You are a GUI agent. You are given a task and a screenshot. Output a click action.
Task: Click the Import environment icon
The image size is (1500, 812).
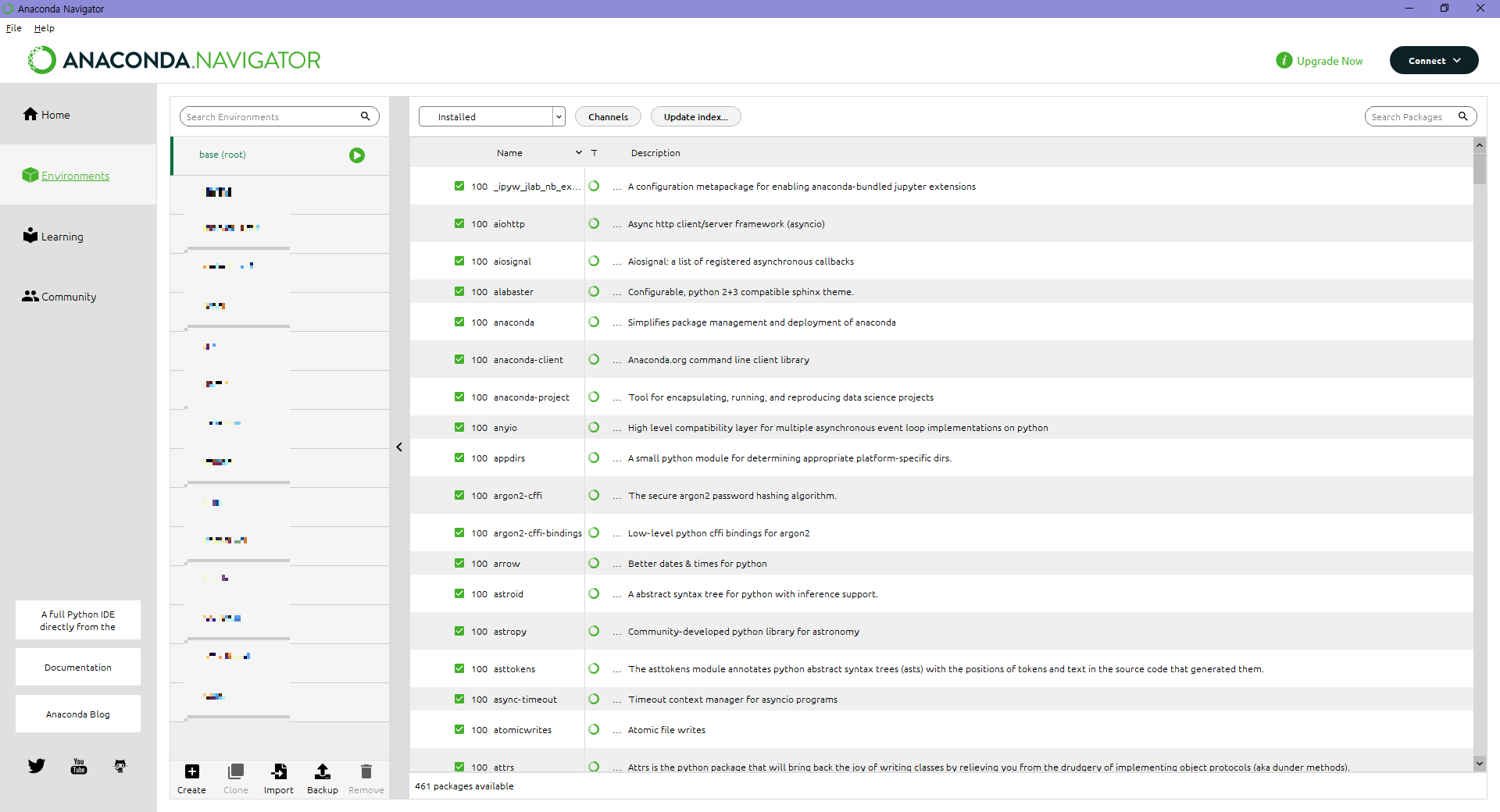279,771
